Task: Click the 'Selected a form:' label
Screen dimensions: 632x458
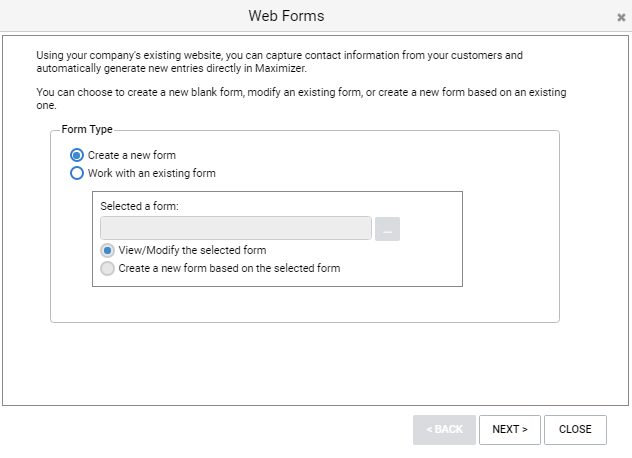Action: click(x=139, y=206)
